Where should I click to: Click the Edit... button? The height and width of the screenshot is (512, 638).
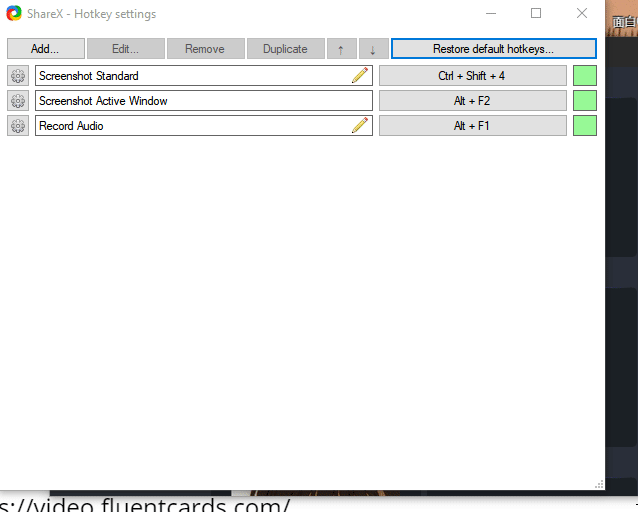(x=126, y=49)
